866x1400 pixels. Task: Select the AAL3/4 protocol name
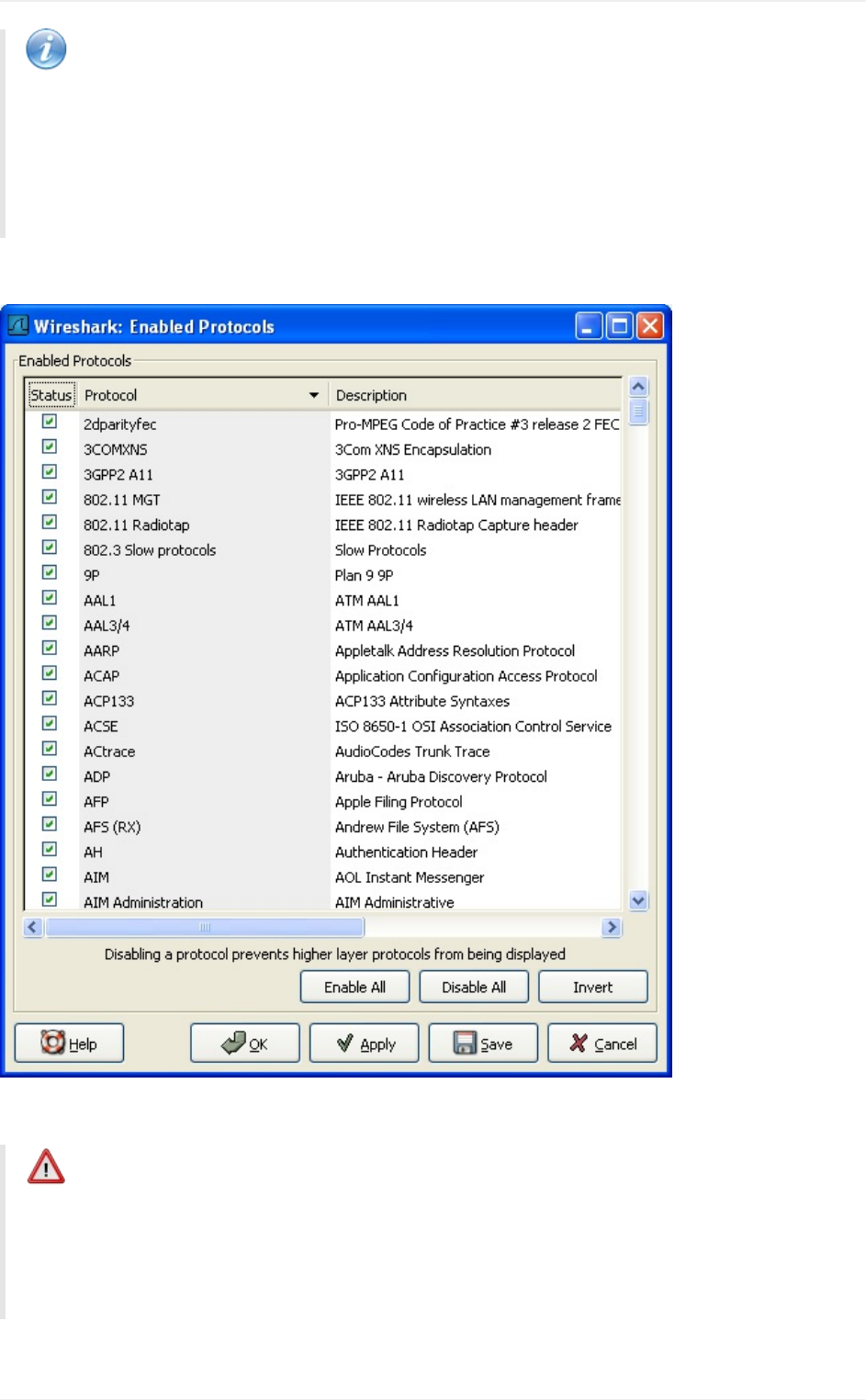[x=107, y=626]
